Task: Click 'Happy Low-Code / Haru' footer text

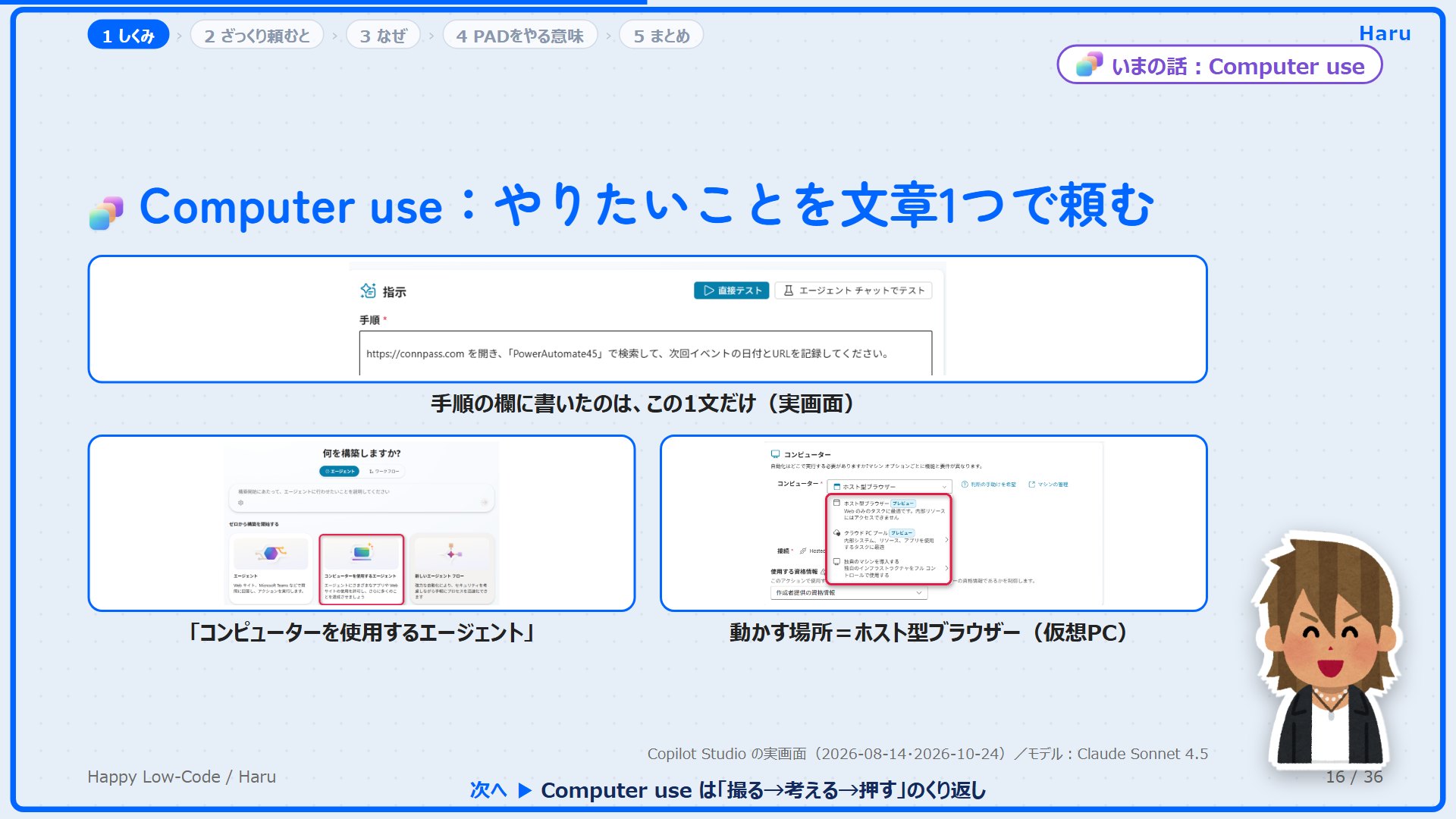Action: pyautogui.click(x=182, y=777)
